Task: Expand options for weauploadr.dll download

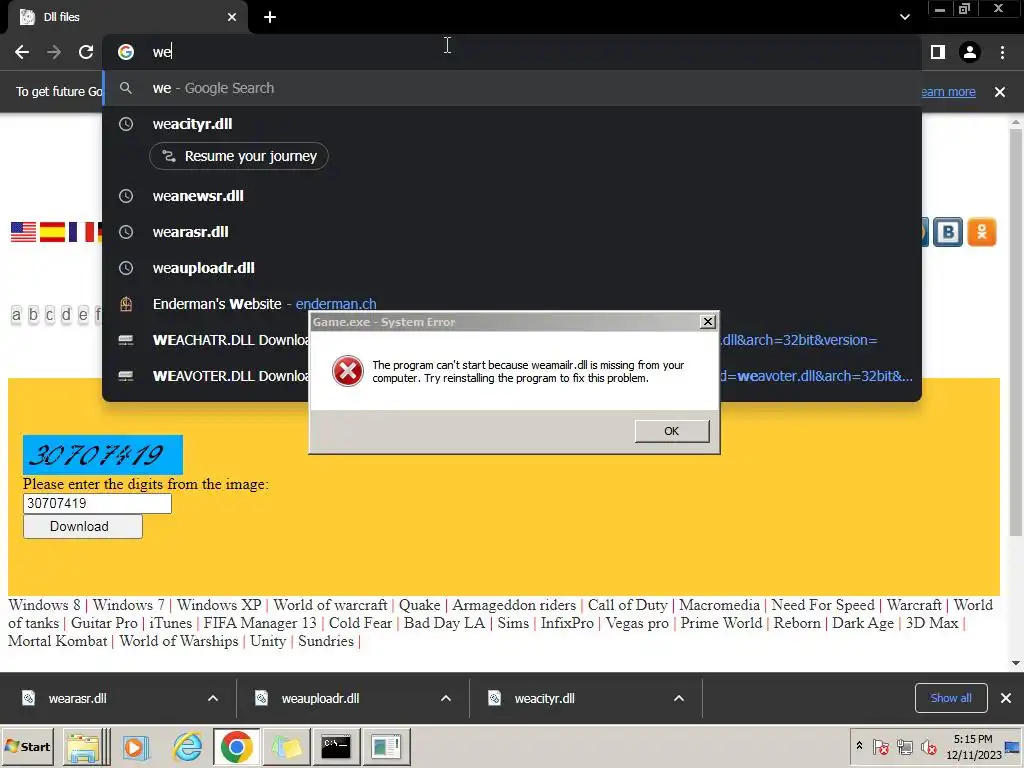Action: tap(446, 698)
